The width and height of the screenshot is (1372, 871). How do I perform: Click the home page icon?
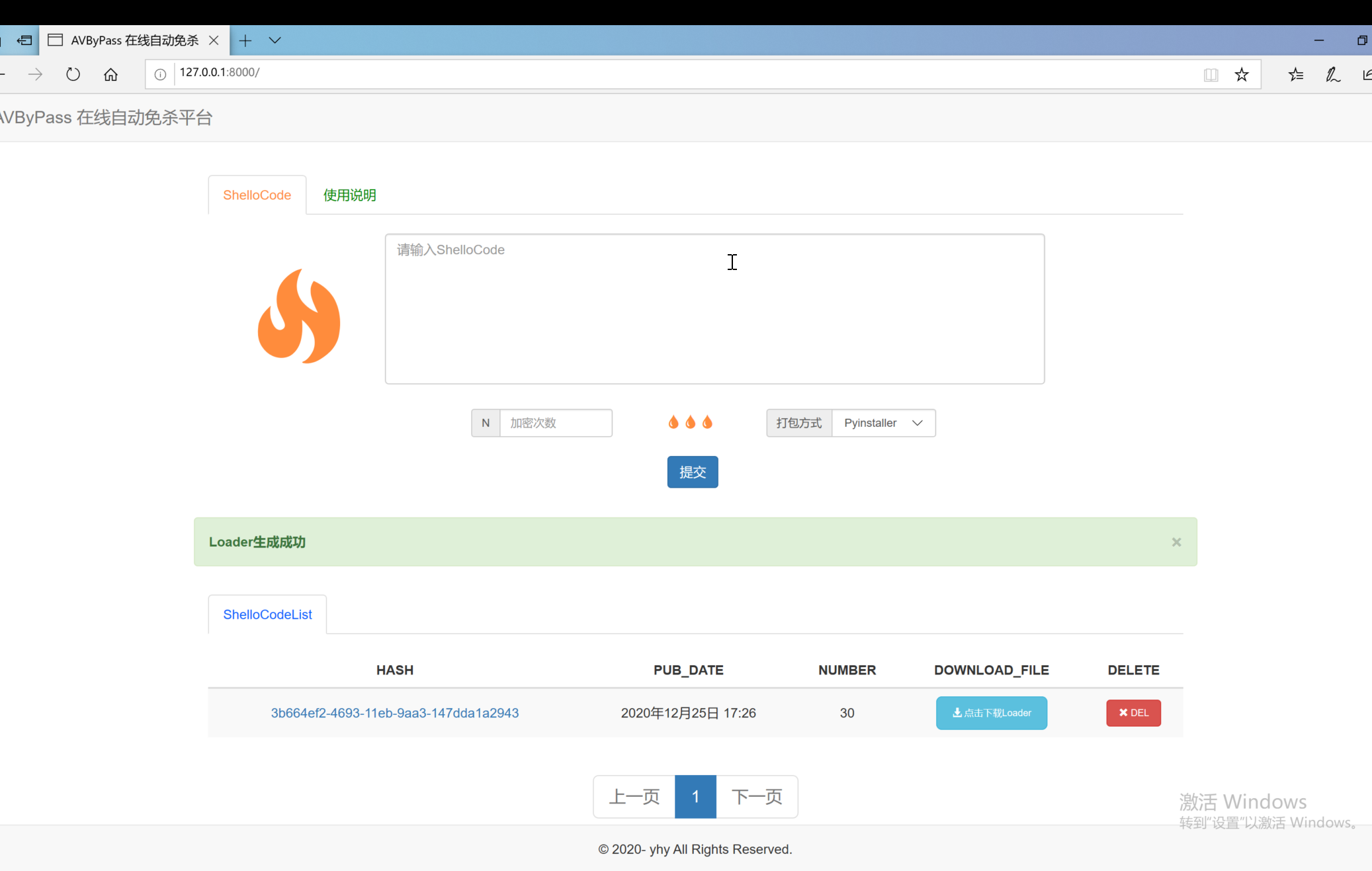pyautogui.click(x=110, y=74)
